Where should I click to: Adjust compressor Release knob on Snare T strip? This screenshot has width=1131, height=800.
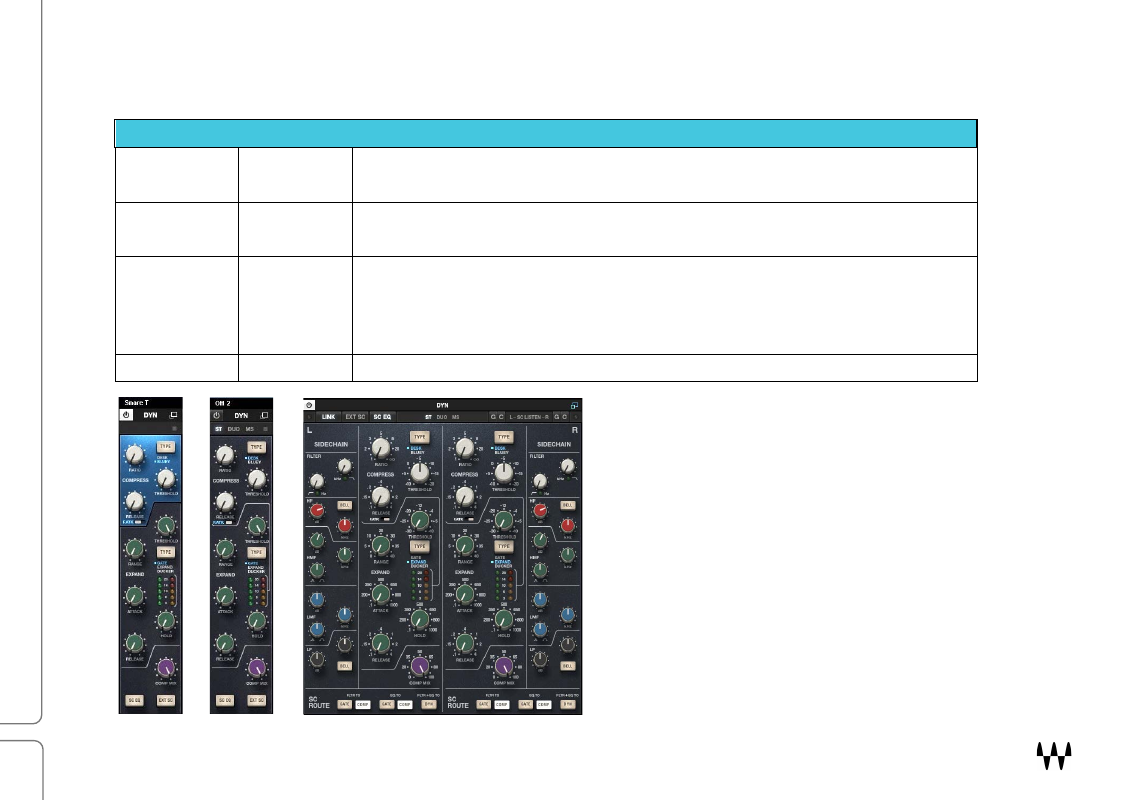135,501
